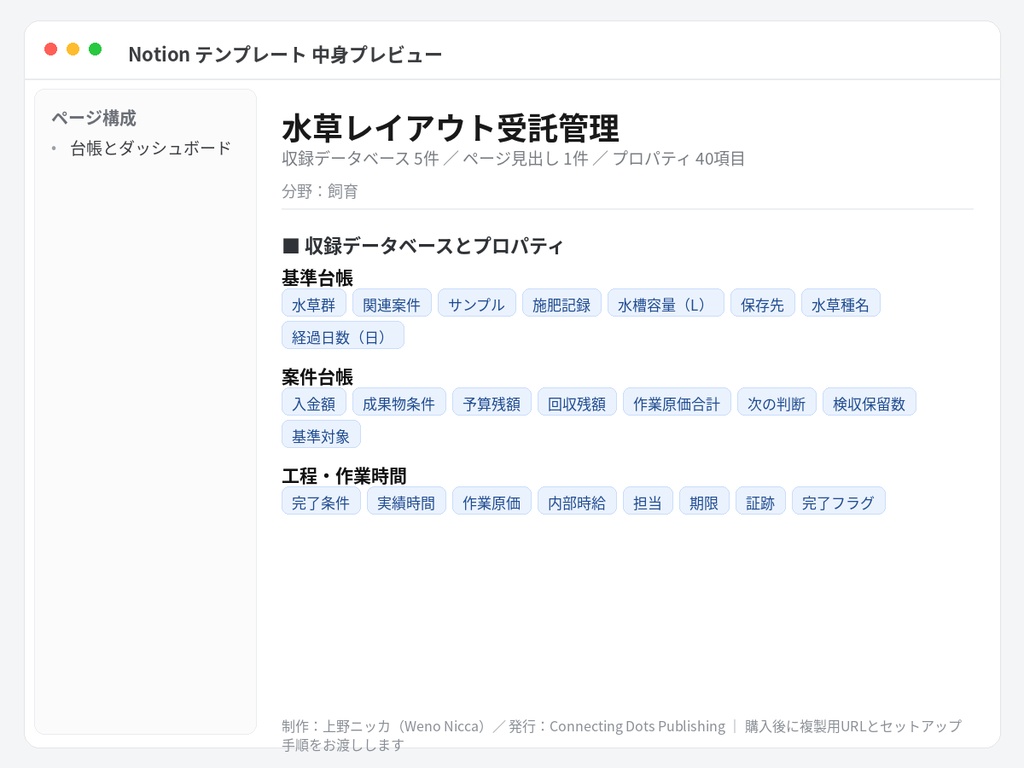
Task: Select the 完了条件 property tag
Action: pos(321,502)
